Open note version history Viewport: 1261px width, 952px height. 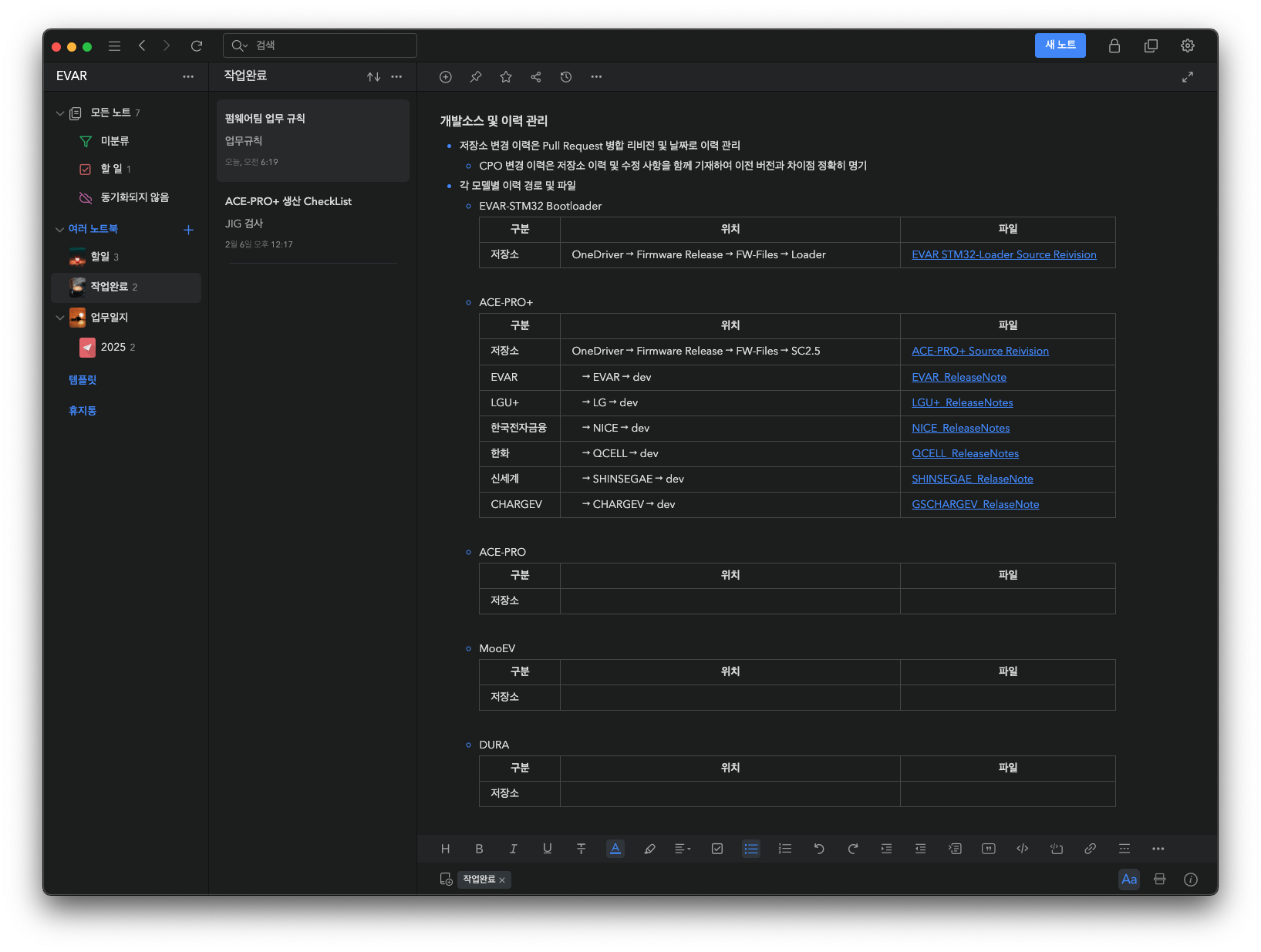click(566, 77)
